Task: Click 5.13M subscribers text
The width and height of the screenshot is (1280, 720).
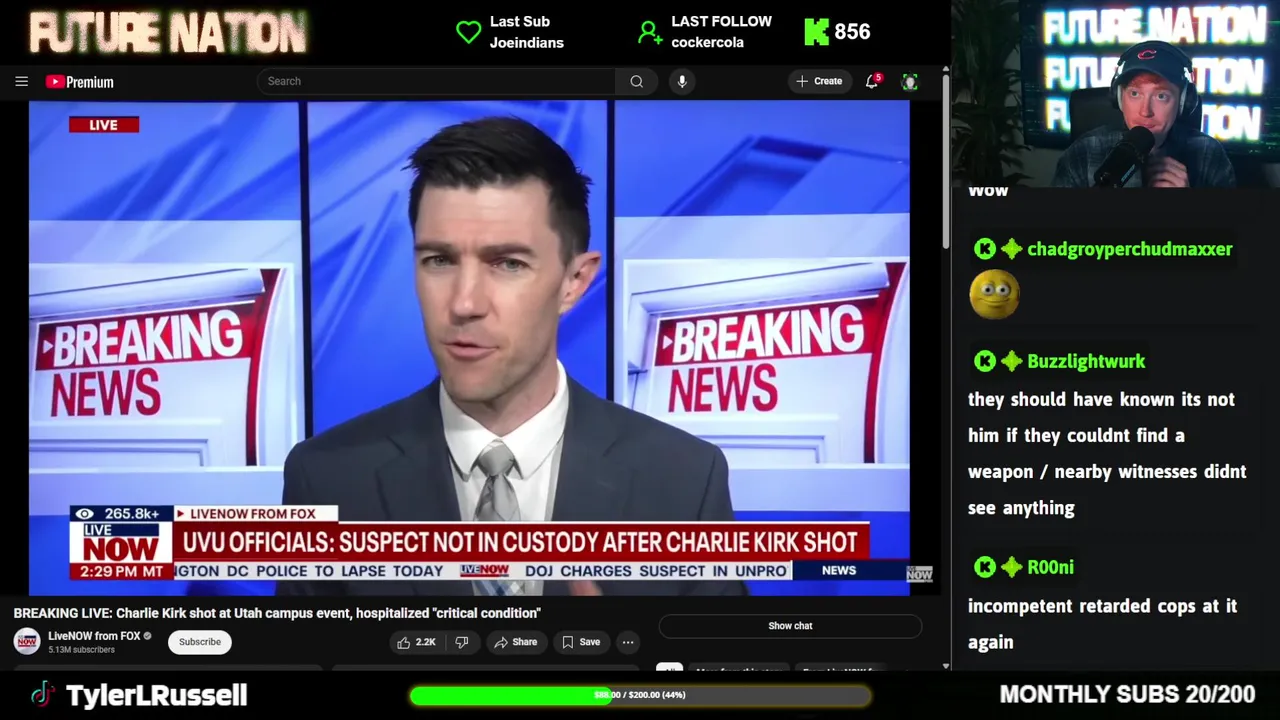Action: [81, 650]
